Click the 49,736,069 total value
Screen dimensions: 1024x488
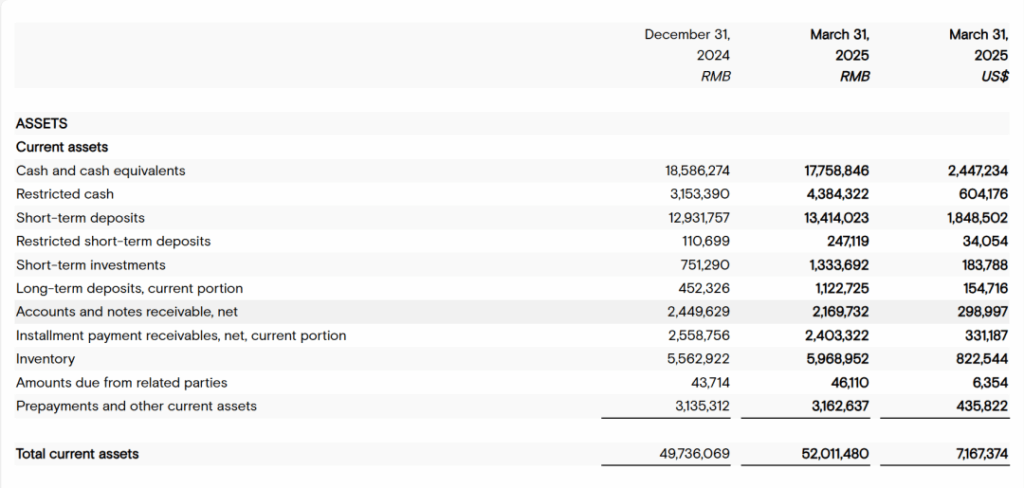[x=697, y=454]
